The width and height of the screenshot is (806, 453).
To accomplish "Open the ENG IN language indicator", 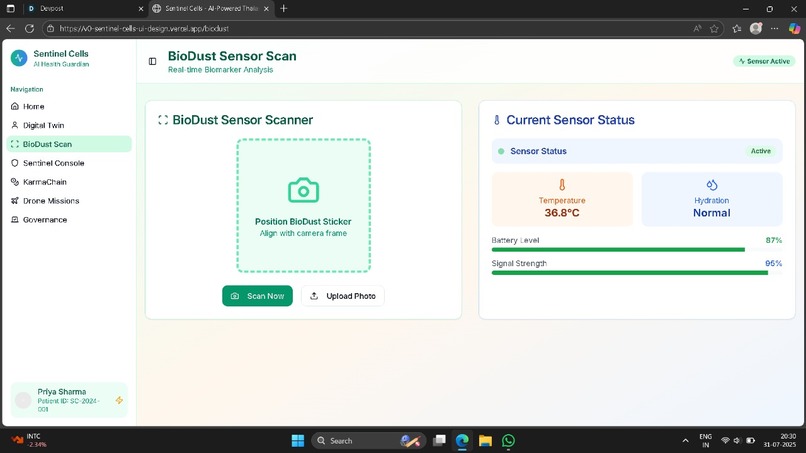I will [706, 441].
